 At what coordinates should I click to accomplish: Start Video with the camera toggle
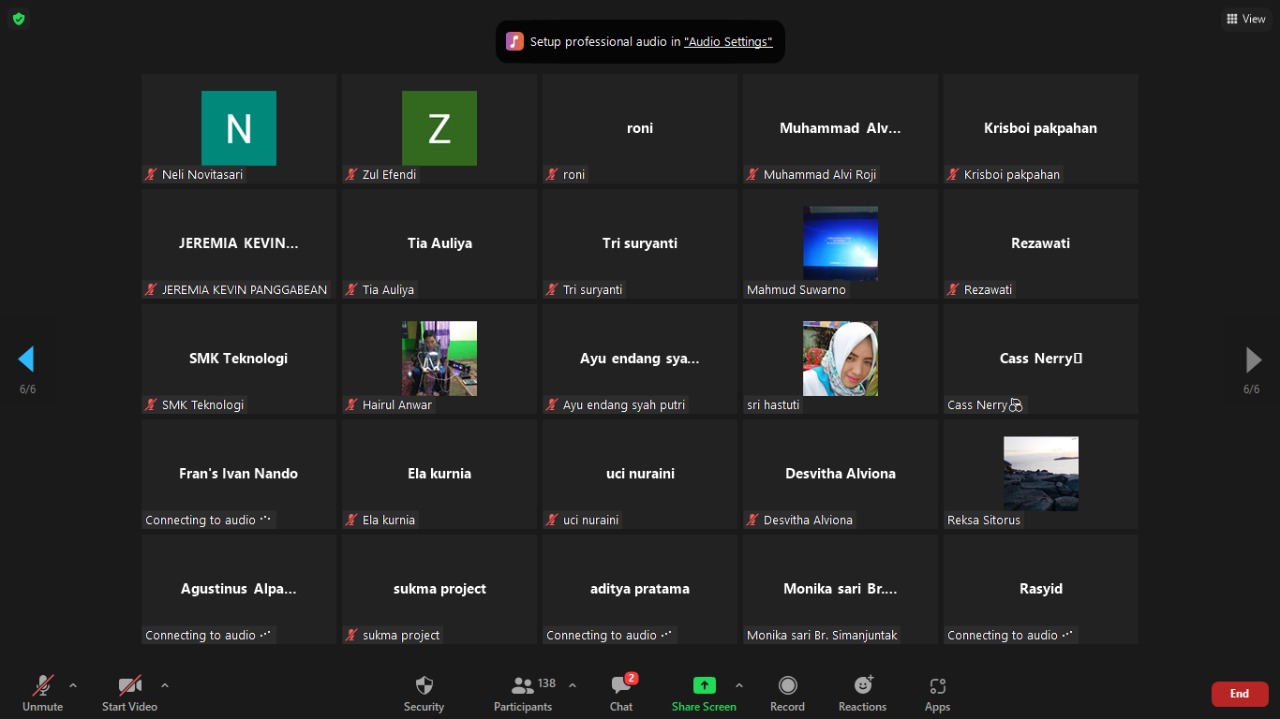(x=129, y=693)
